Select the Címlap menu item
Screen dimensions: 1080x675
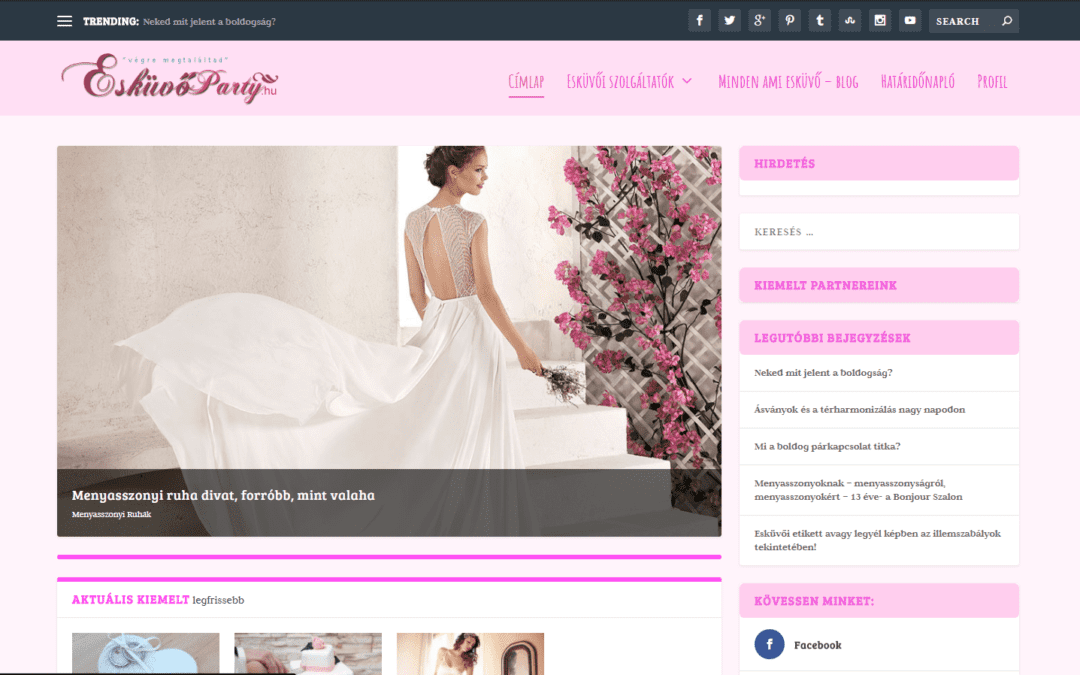click(x=526, y=82)
